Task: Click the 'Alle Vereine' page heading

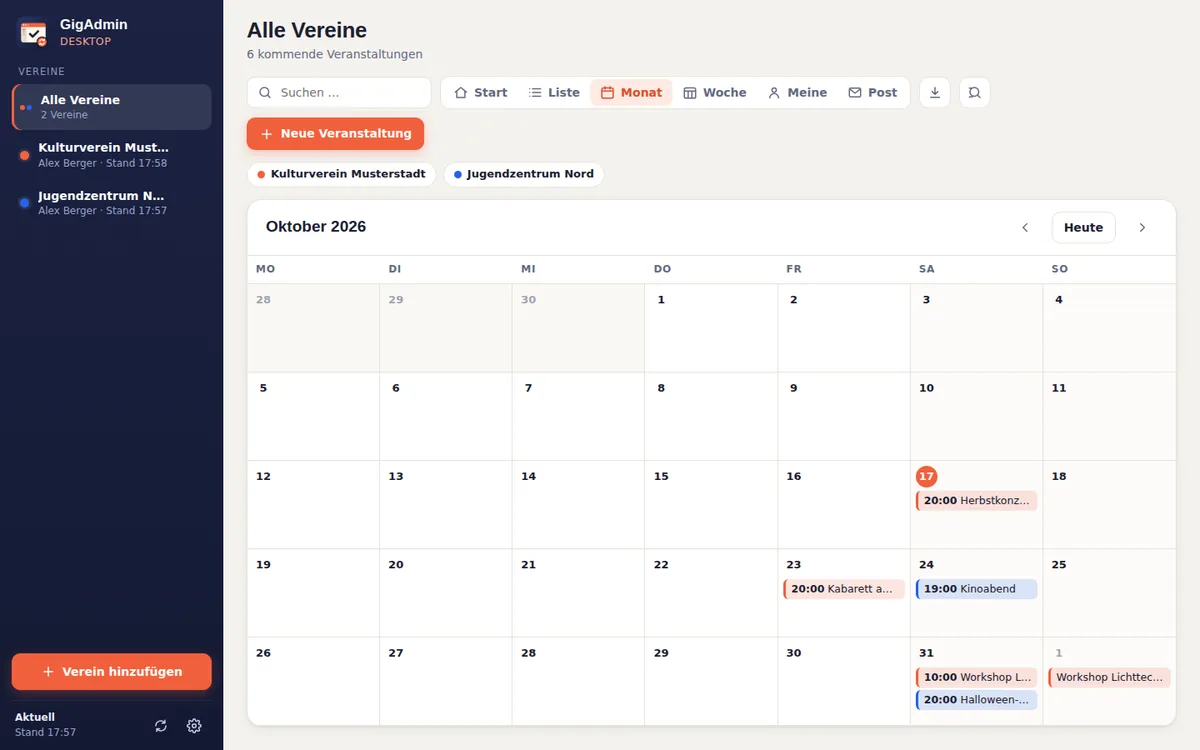Action: click(307, 30)
